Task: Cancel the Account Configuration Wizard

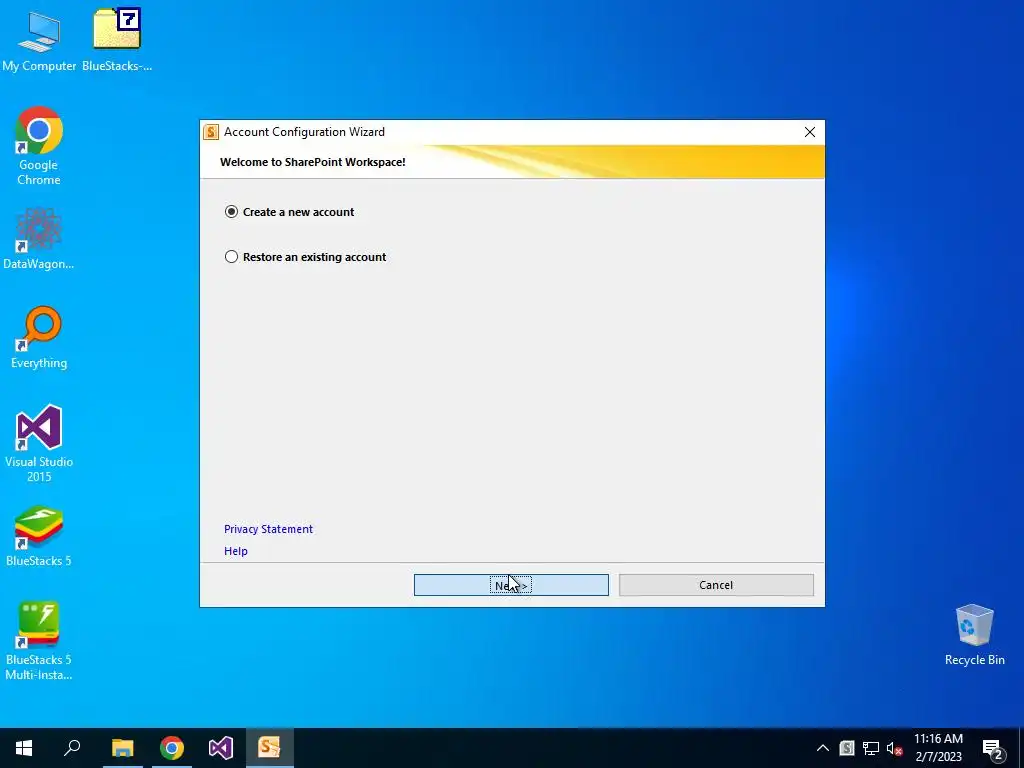Action: pyautogui.click(x=716, y=585)
